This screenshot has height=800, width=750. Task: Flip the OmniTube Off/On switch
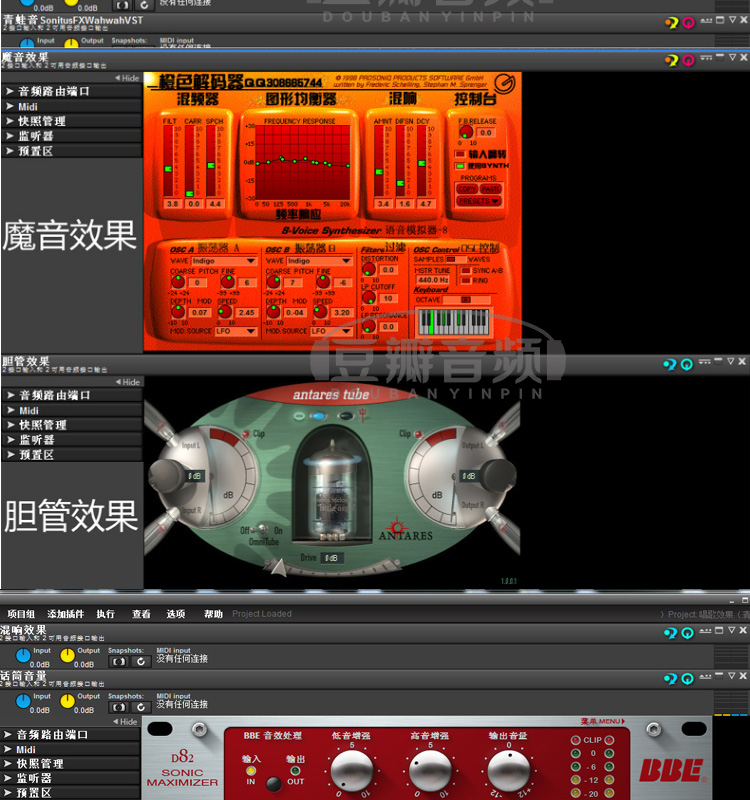pyautogui.click(x=263, y=530)
